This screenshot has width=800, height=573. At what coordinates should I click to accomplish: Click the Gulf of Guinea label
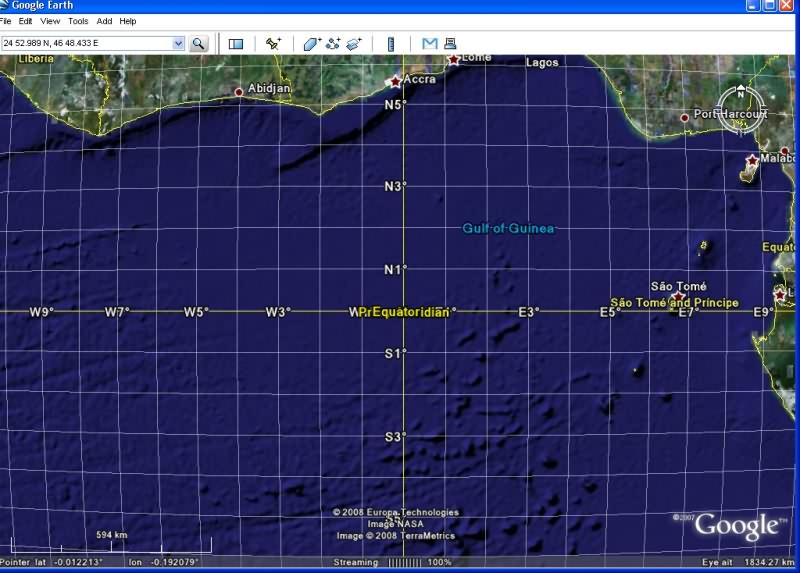(x=509, y=228)
